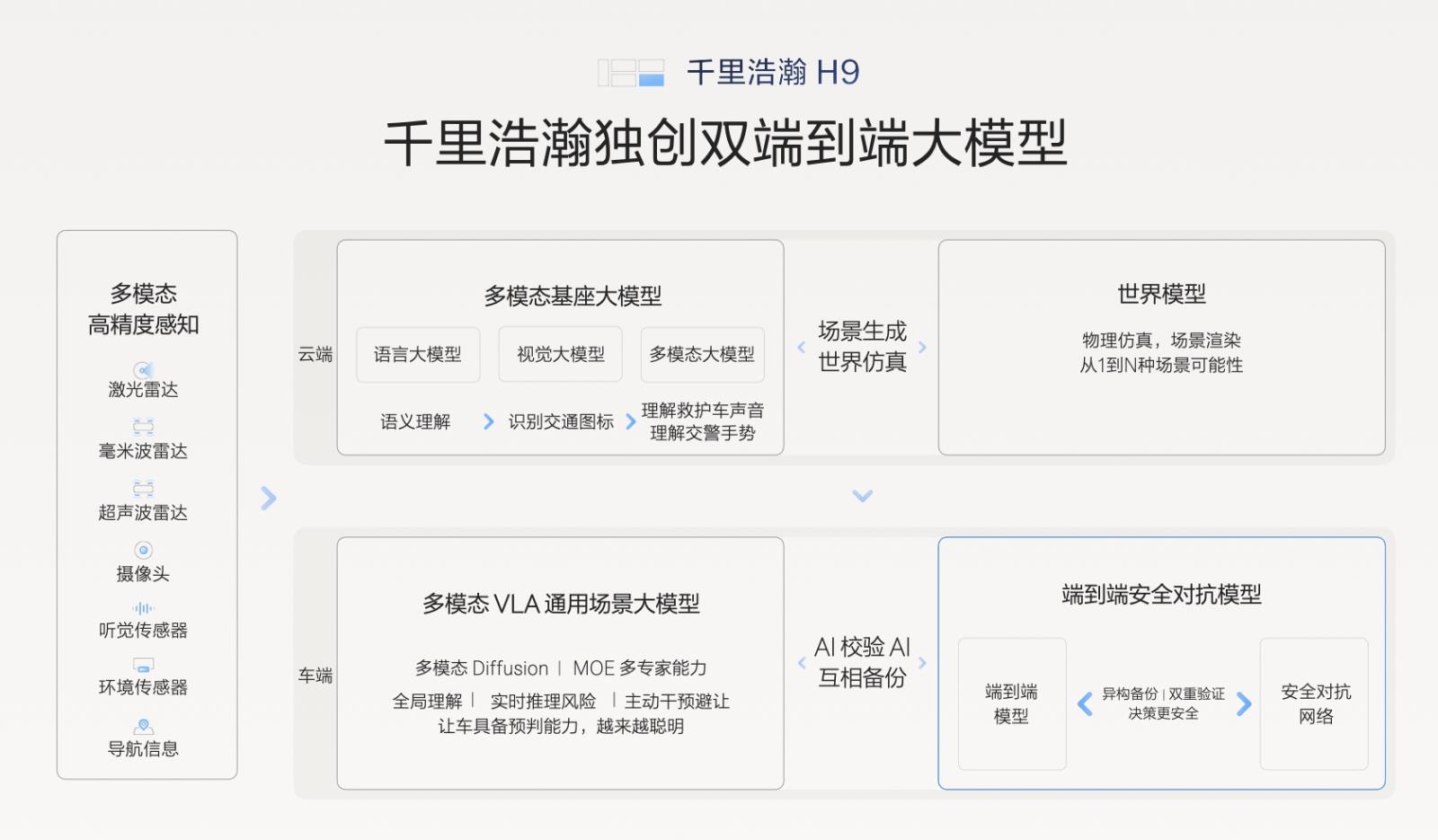Select the 端到端模型 card

1012,704
